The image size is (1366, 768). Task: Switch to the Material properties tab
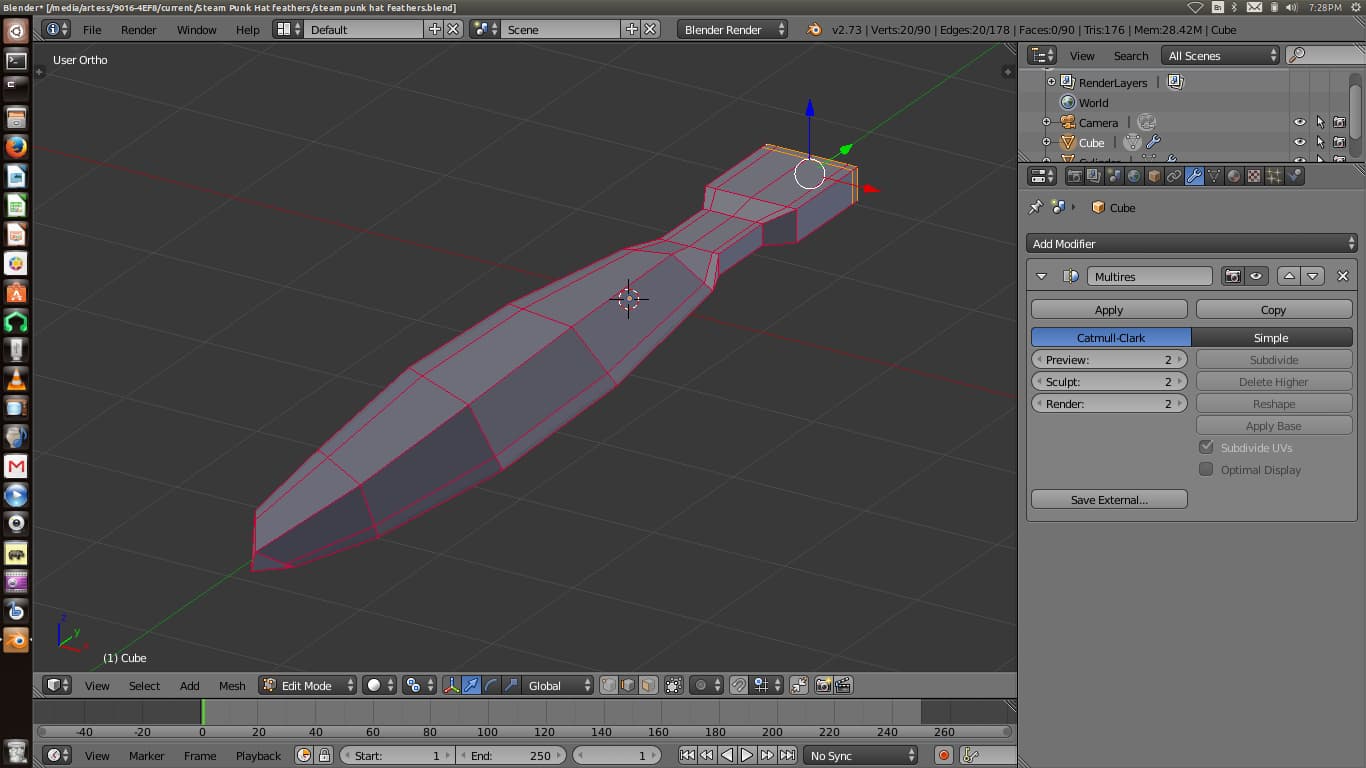click(x=1235, y=178)
